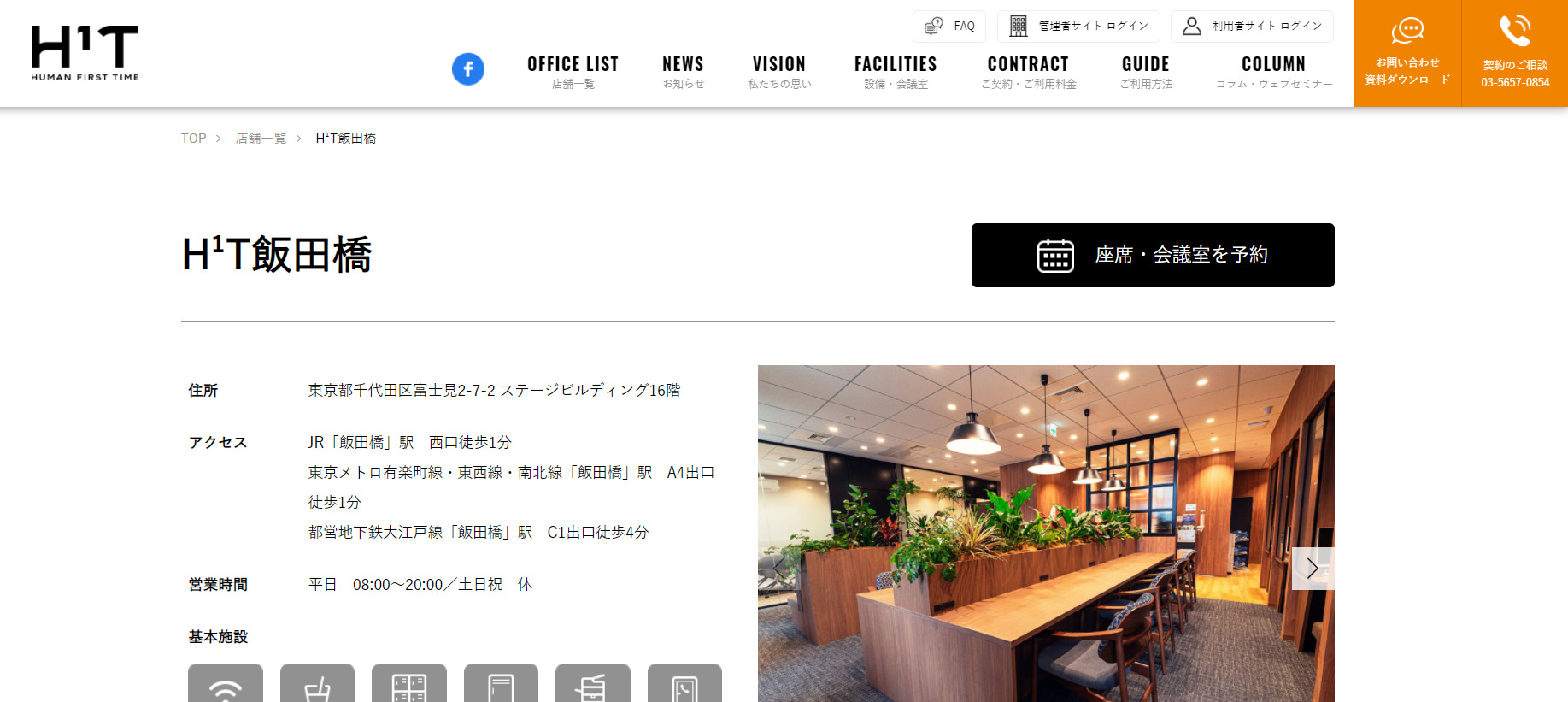Show previous photo with left arrow
The height and width of the screenshot is (702, 1568).
(779, 569)
